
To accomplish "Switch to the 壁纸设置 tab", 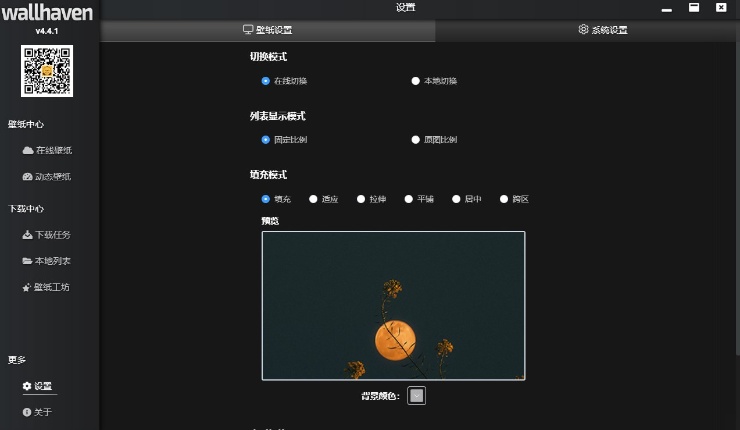I will point(268,30).
